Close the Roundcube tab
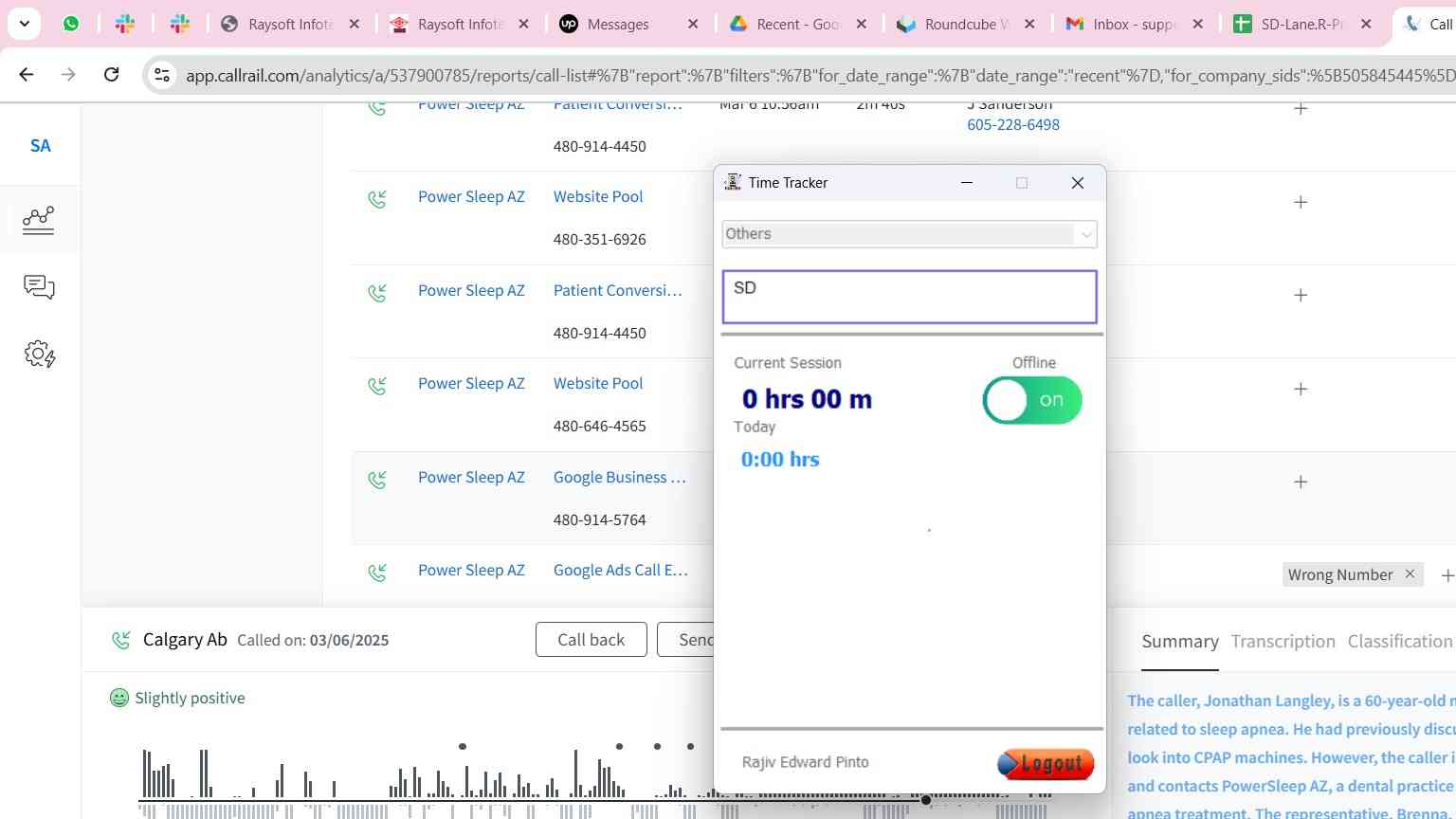 click(x=1029, y=24)
